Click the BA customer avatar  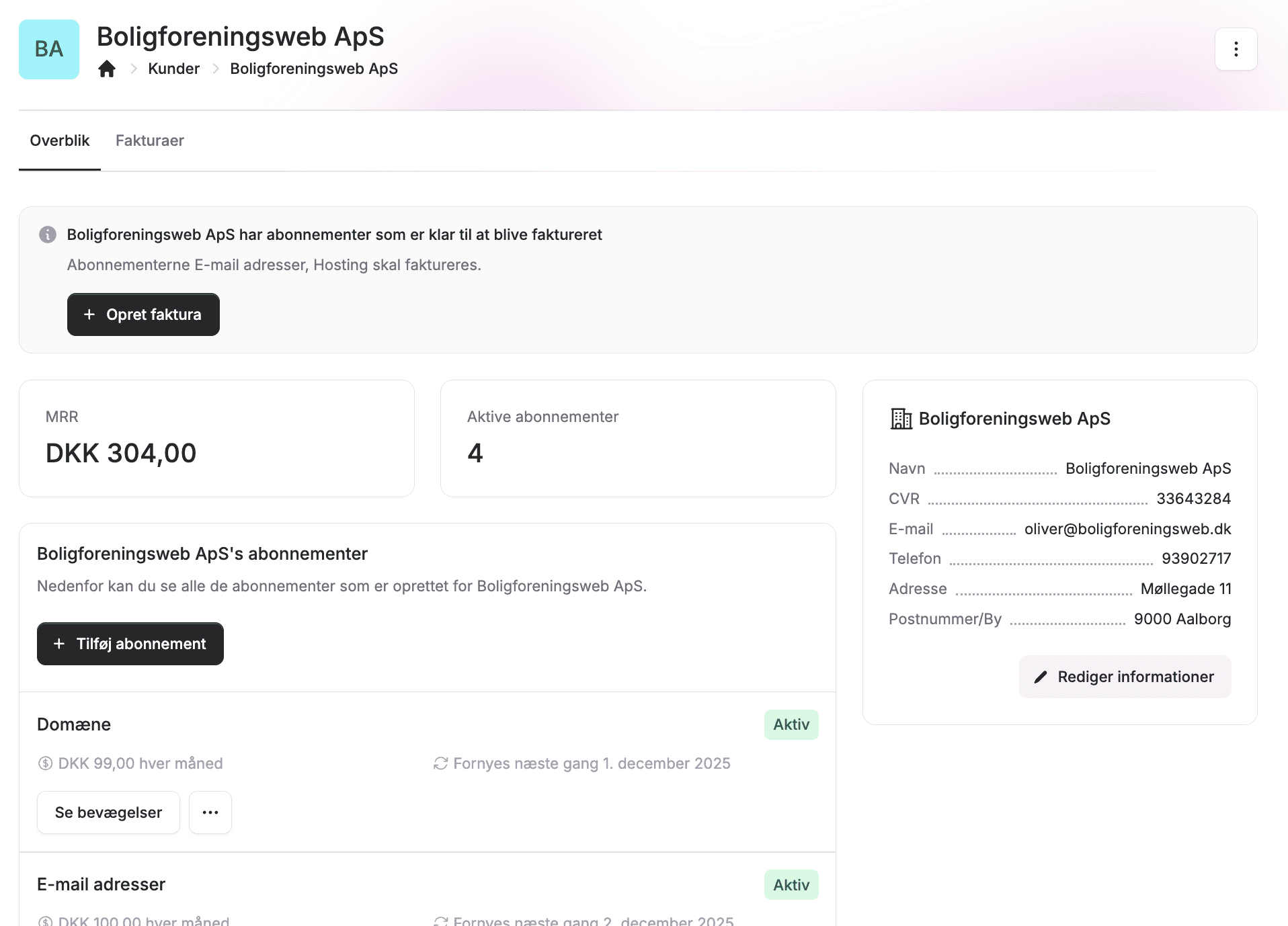tap(49, 49)
